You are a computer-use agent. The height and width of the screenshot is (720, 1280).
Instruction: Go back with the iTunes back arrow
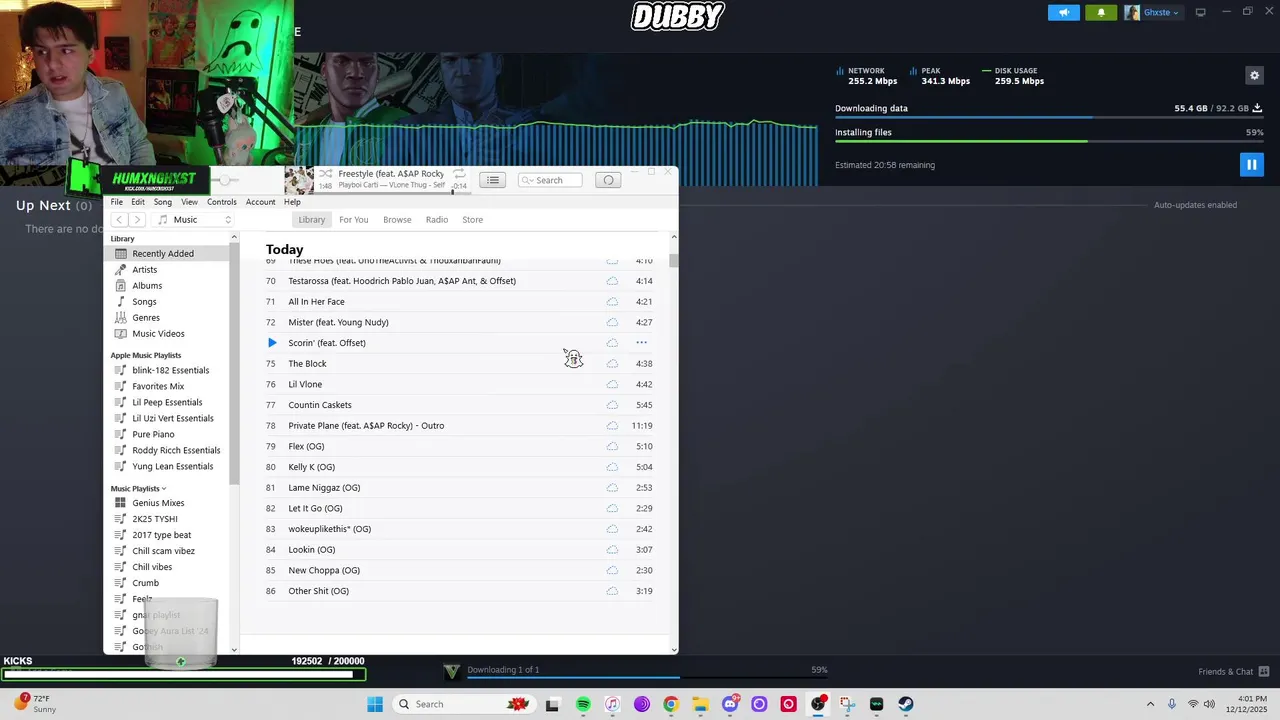119,220
